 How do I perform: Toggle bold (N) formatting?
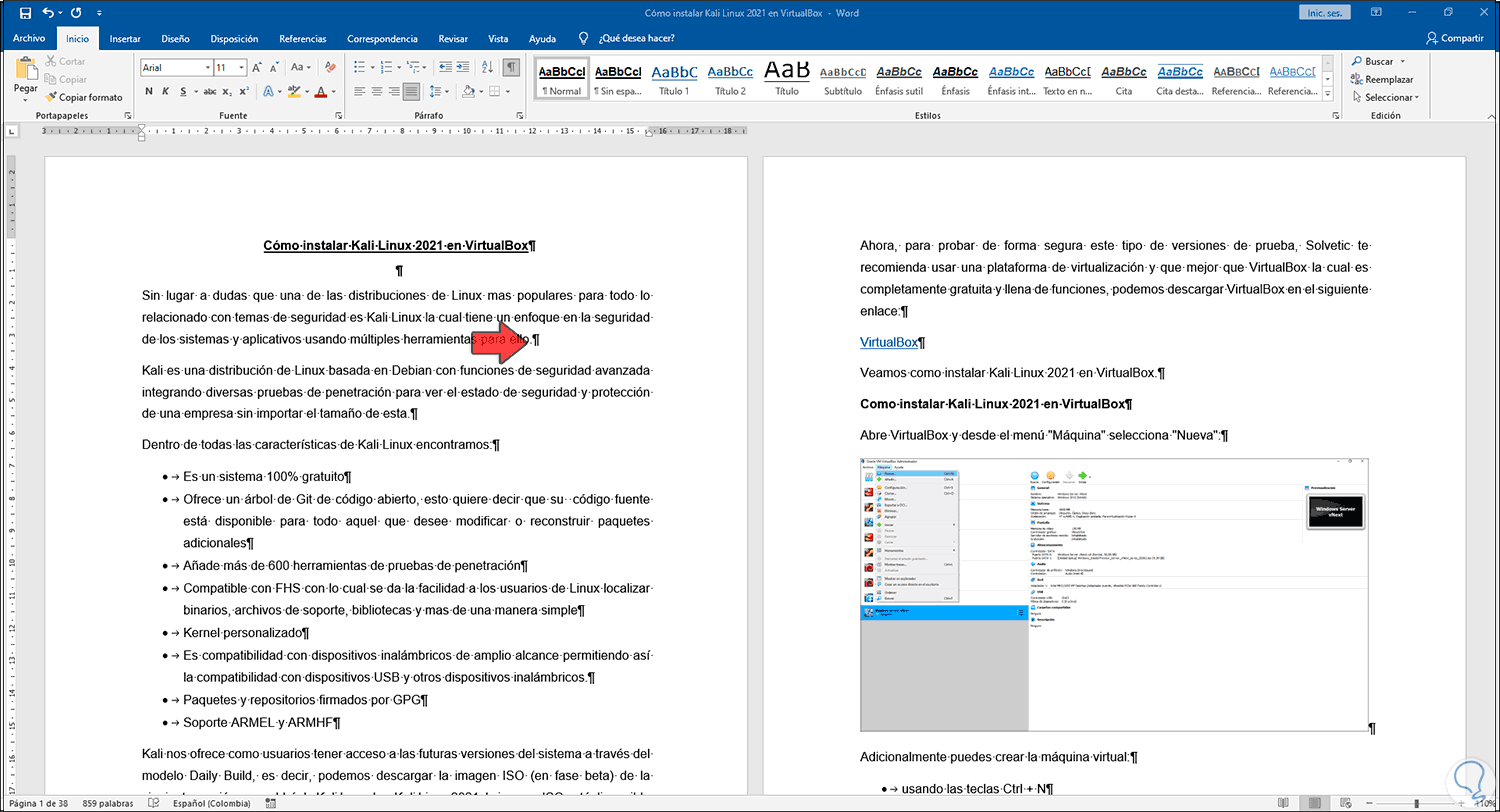click(148, 91)
